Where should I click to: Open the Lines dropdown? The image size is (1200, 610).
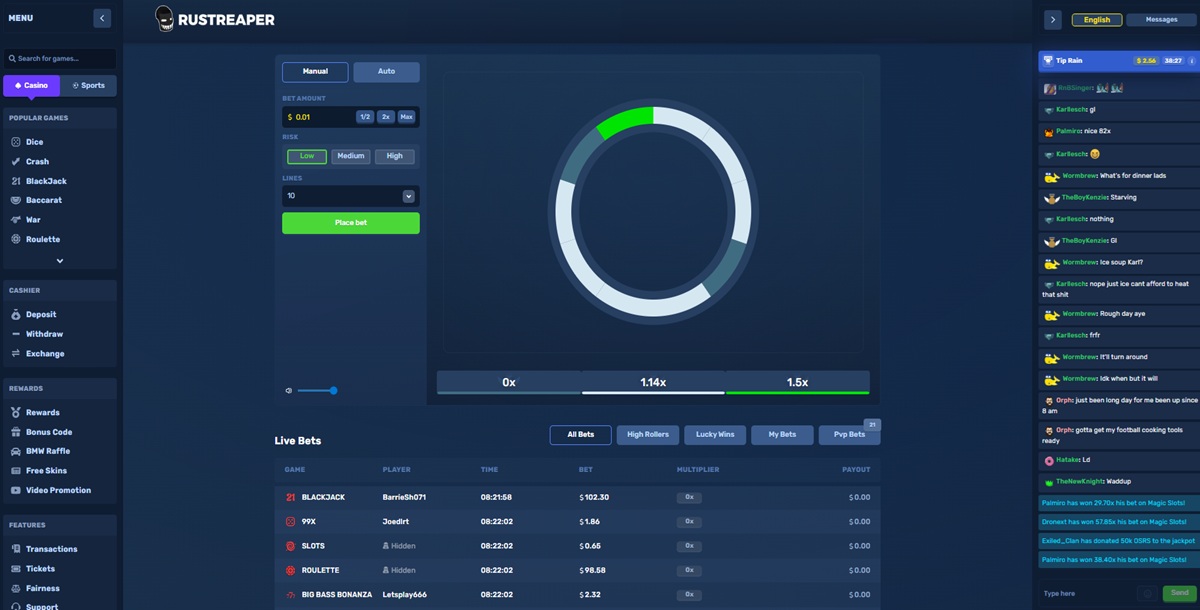click(x=408, y=196)
